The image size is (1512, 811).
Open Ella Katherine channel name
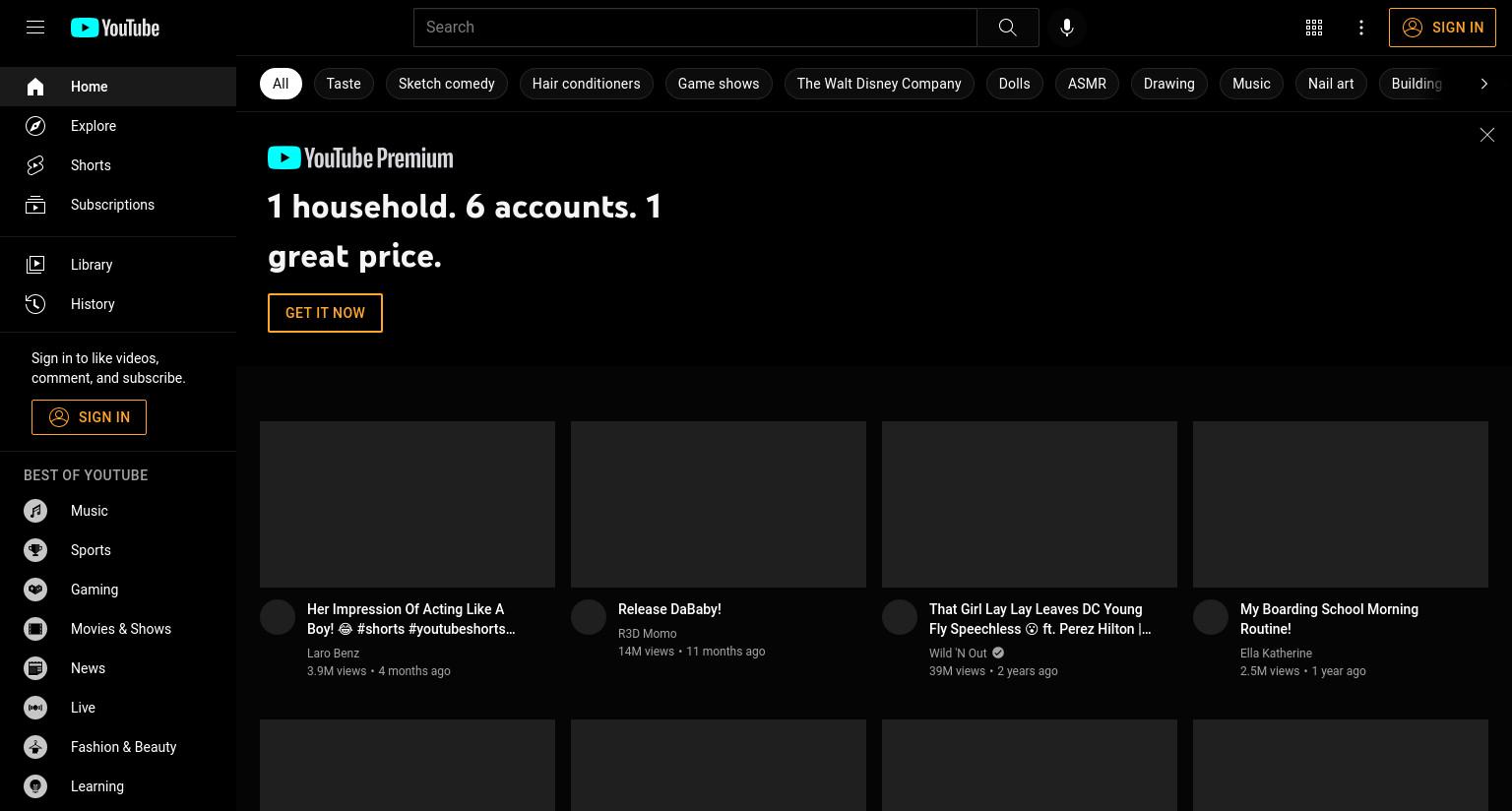click(1276, 654)
